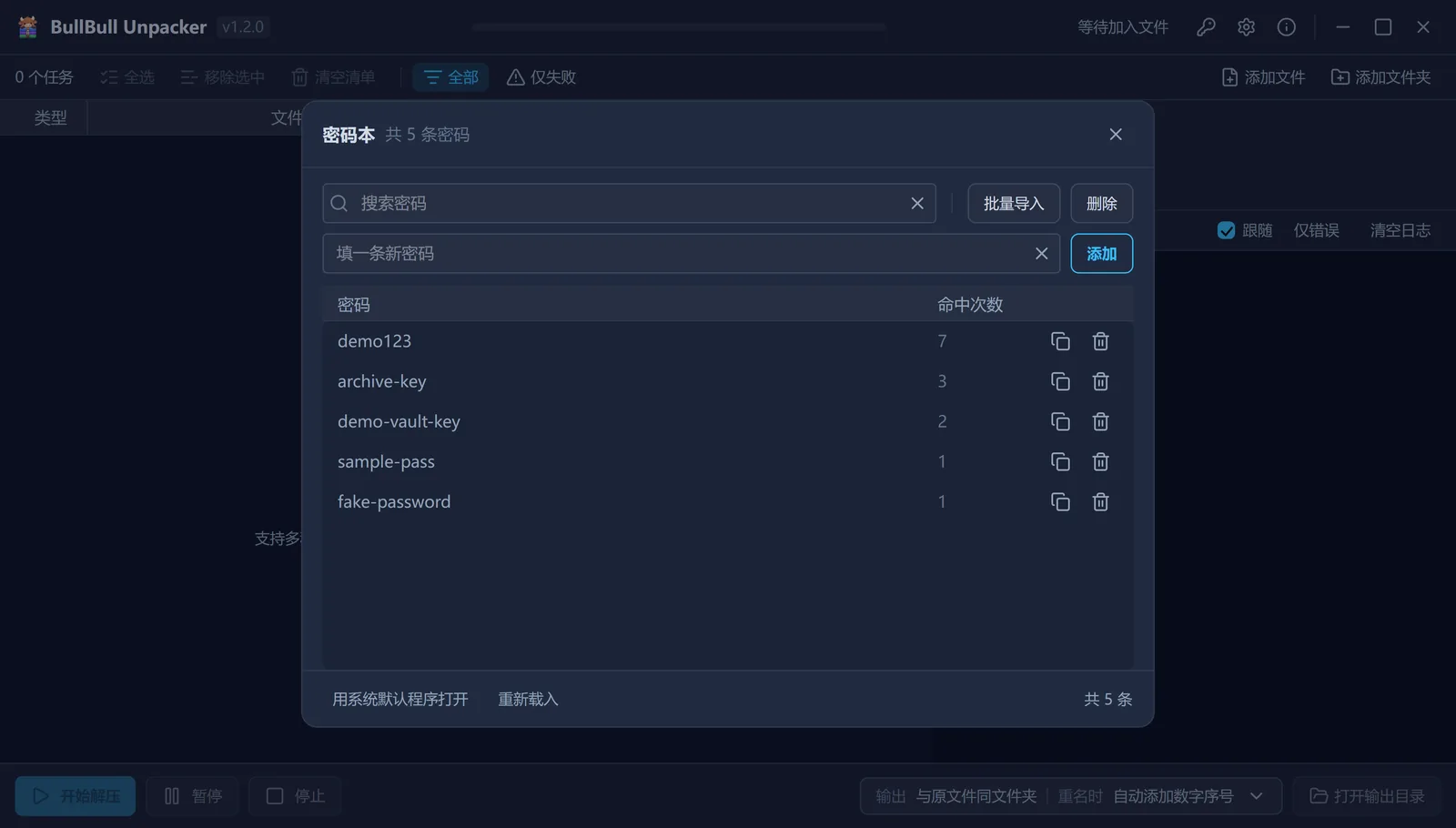Open password book via key icon
Screen dimensions: 1456x828
tap(1206, 27)
